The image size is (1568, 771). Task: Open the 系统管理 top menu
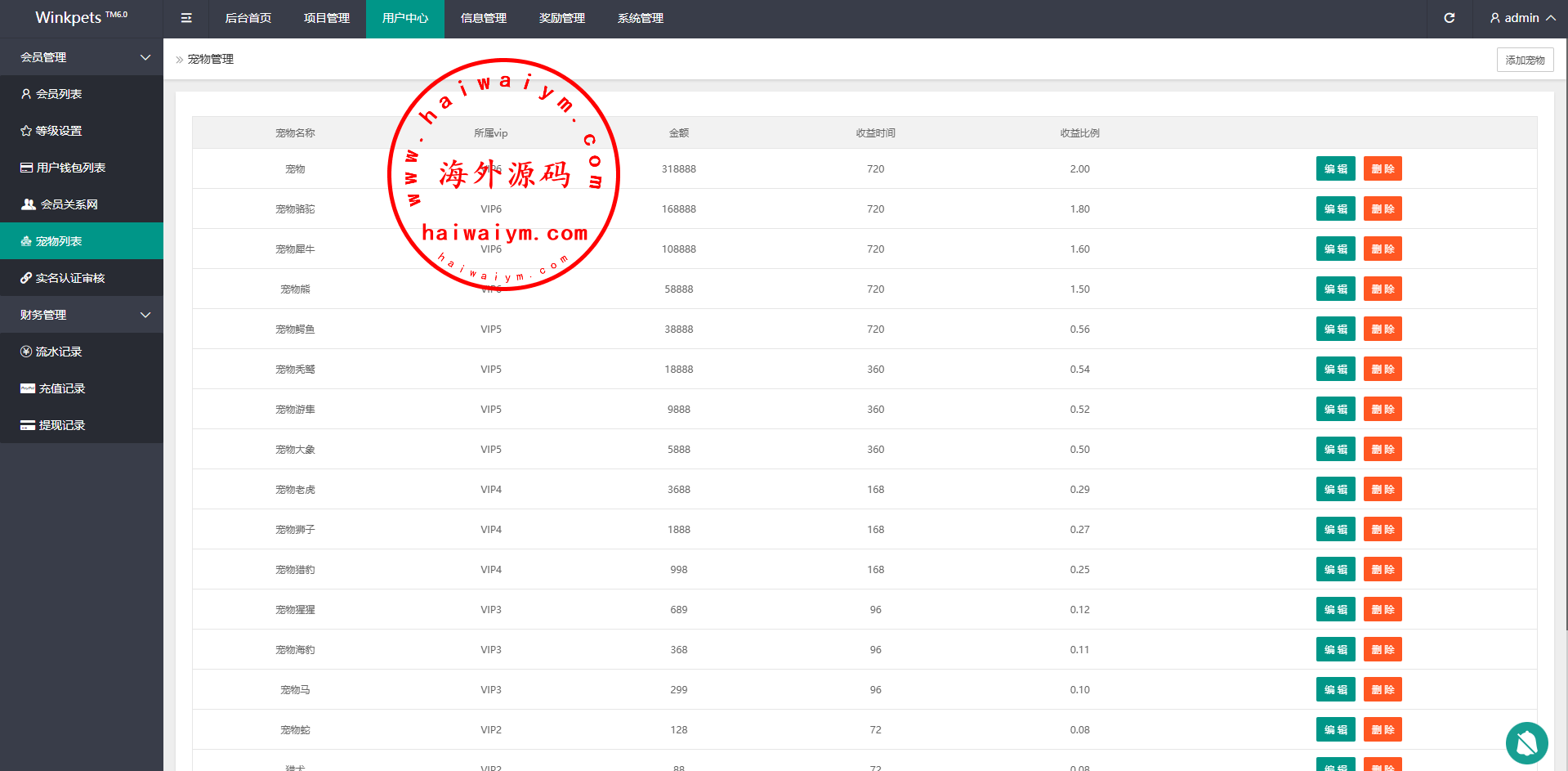pyautogui.click(x=641, y=18)
